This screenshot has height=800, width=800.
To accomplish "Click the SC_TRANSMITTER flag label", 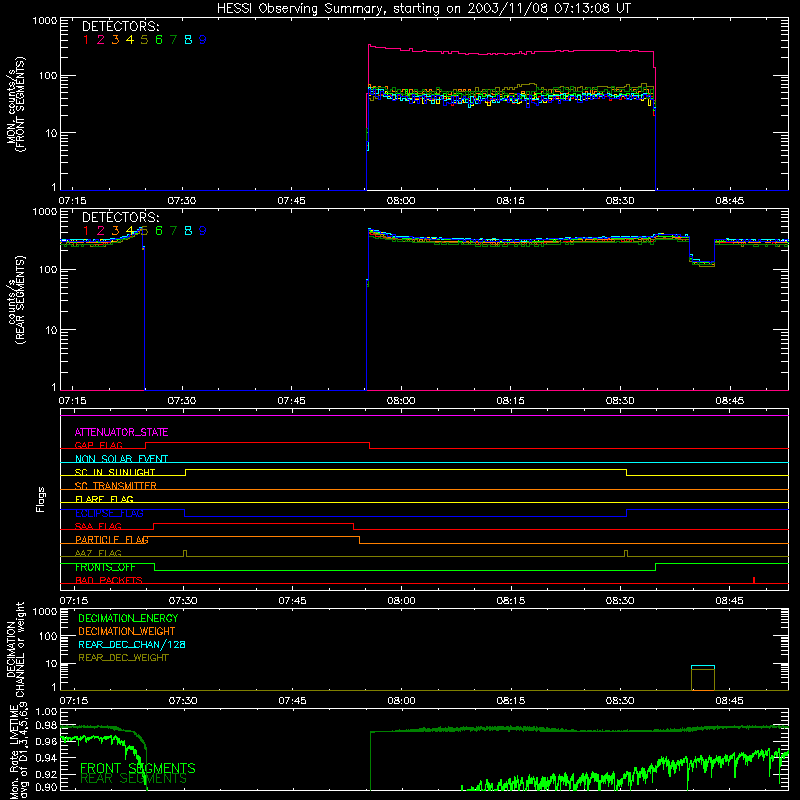I will pyautogui.click(x=115, y=486).
